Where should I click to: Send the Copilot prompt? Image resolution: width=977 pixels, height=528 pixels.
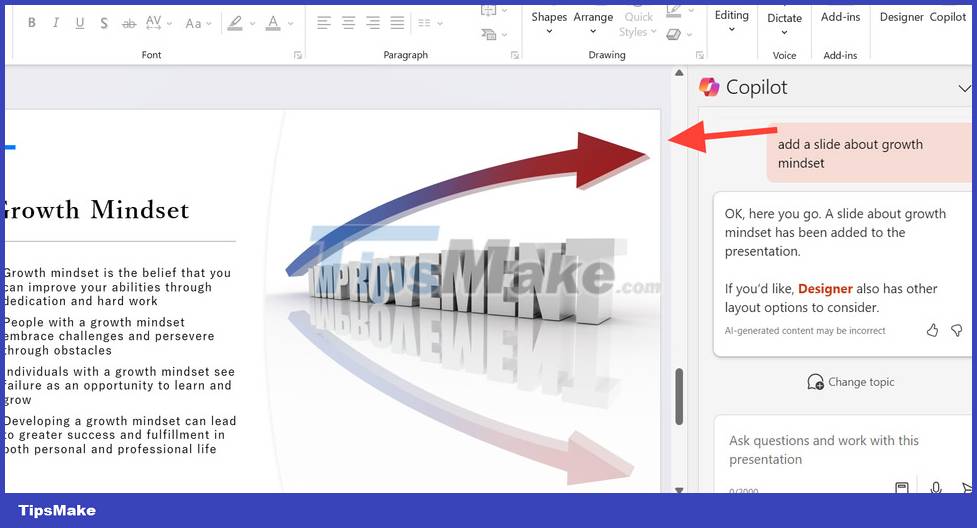tap(966, 487)
